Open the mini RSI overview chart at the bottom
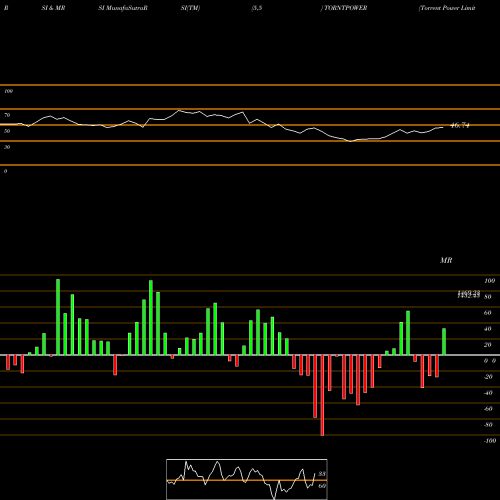The height and width of the screenshot is (500, 500). tap(247, 479)
